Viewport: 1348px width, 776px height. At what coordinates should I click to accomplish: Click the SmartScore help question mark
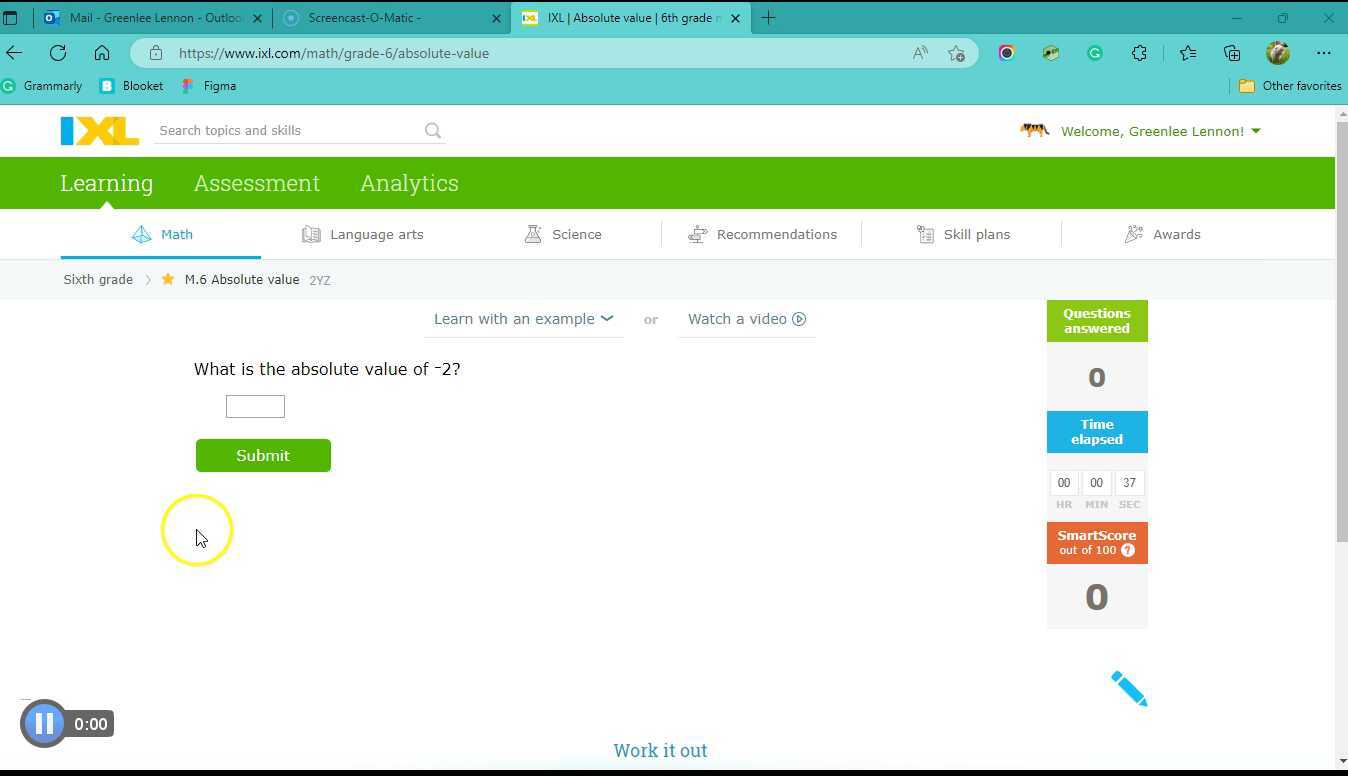[1127, 550]
